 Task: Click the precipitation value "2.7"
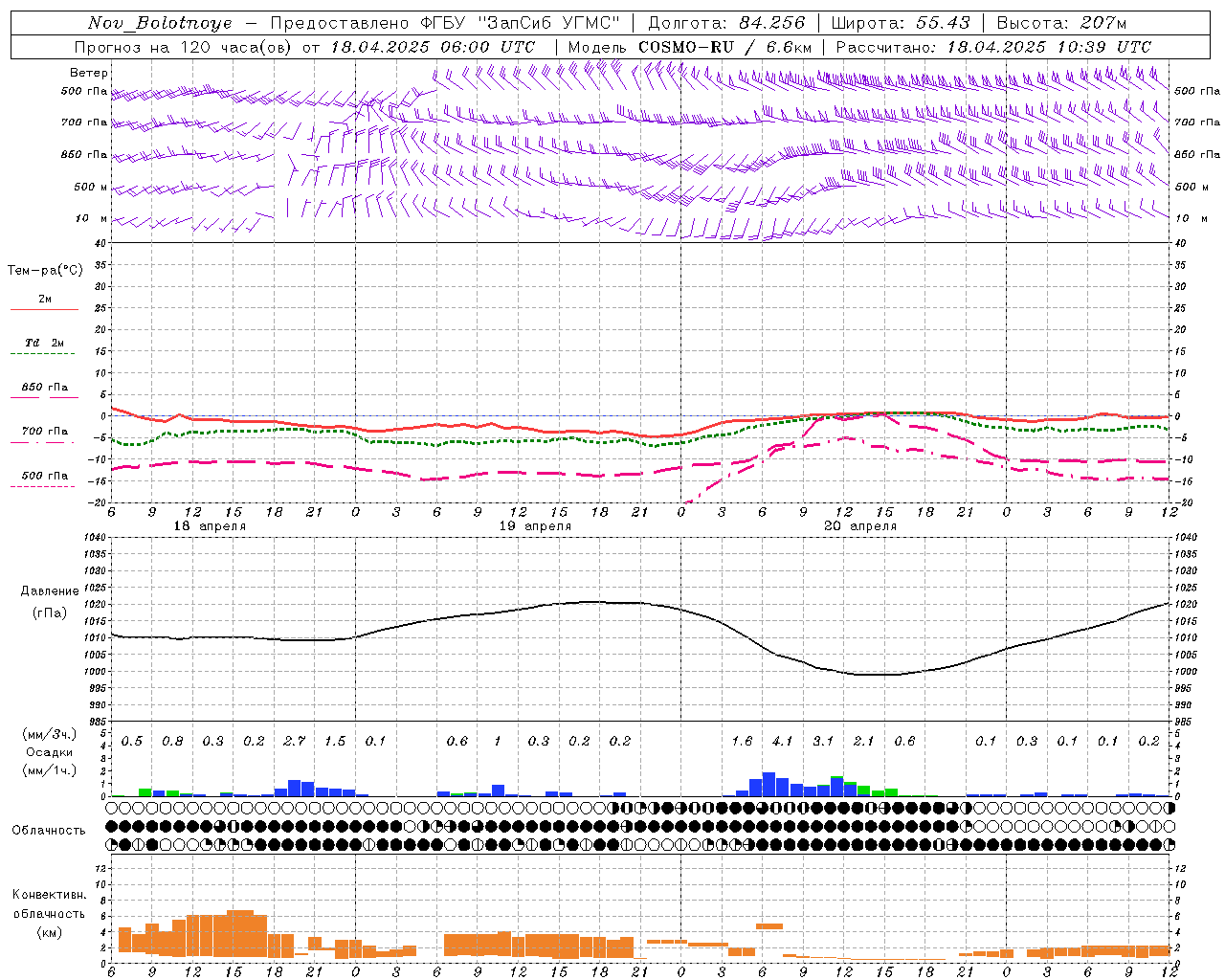coord(295,741)
